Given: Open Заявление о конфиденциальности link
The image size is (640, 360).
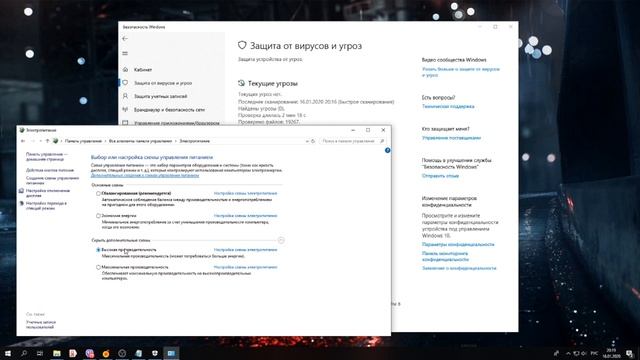Looking at the screenshot, I should pyautogui.click(x=459, y=268).
